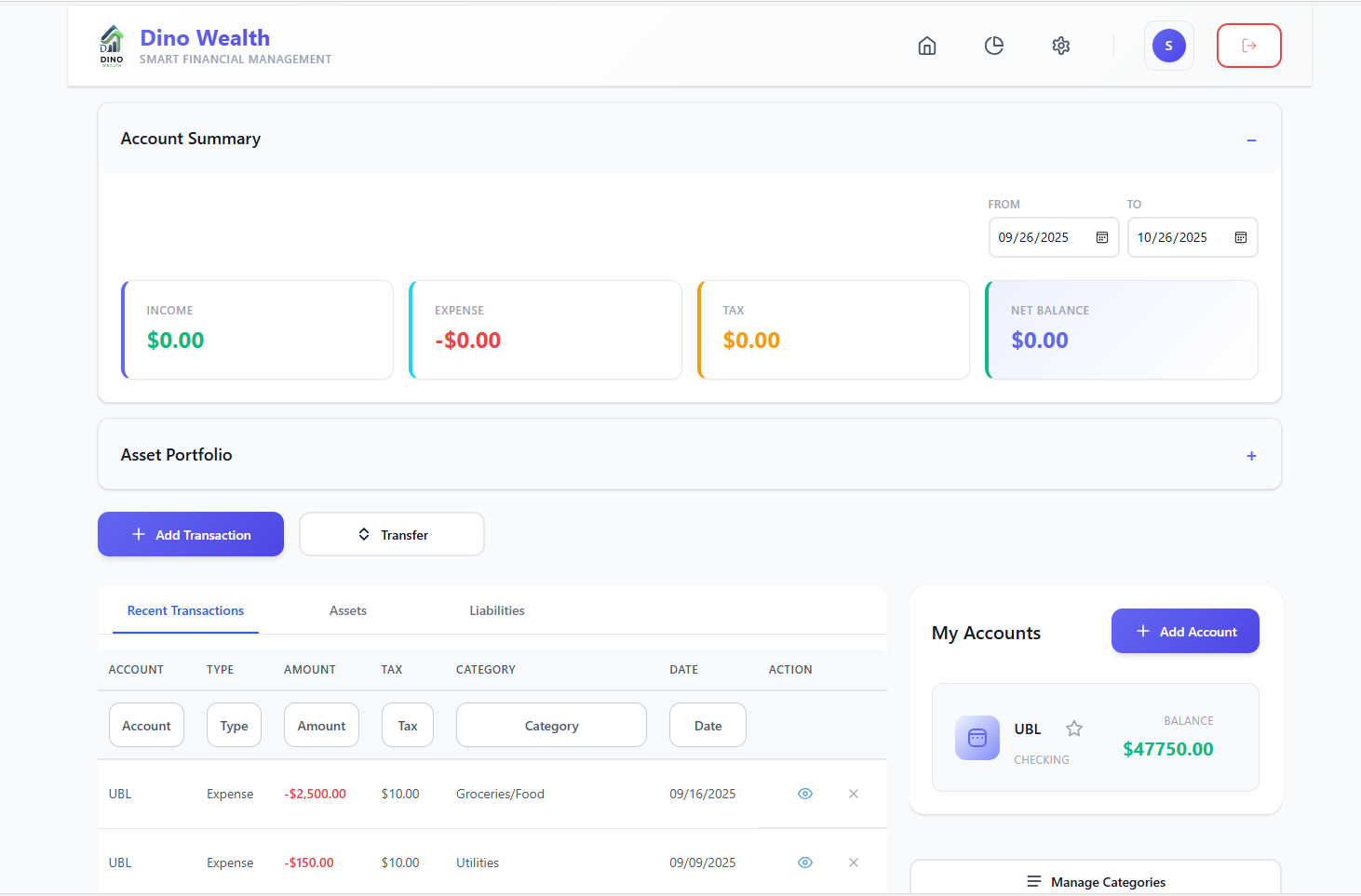
Task: Click the Add Account button
Action: (1185, 631)
